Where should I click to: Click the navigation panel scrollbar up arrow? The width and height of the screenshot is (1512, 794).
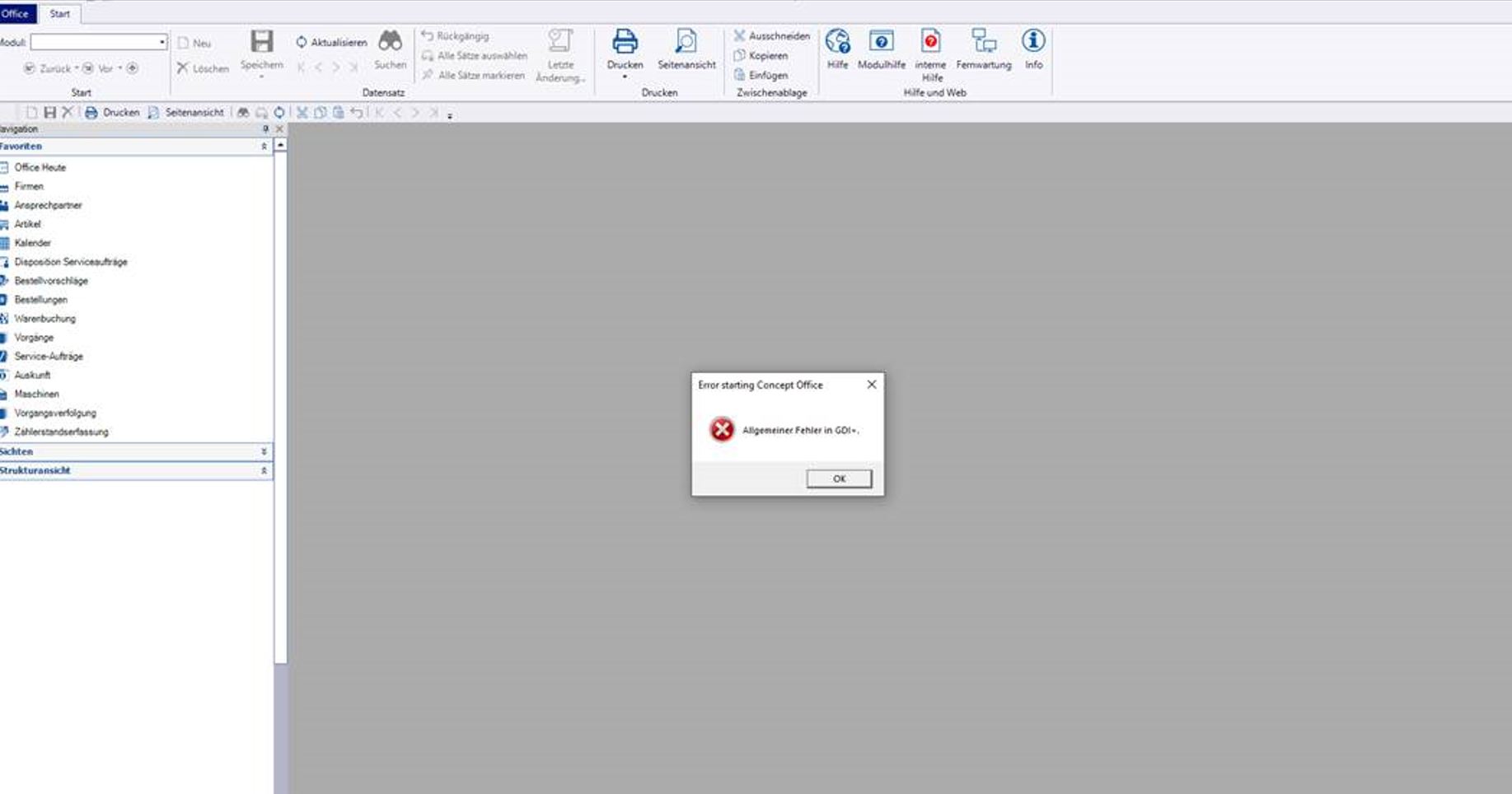[281, 145]
